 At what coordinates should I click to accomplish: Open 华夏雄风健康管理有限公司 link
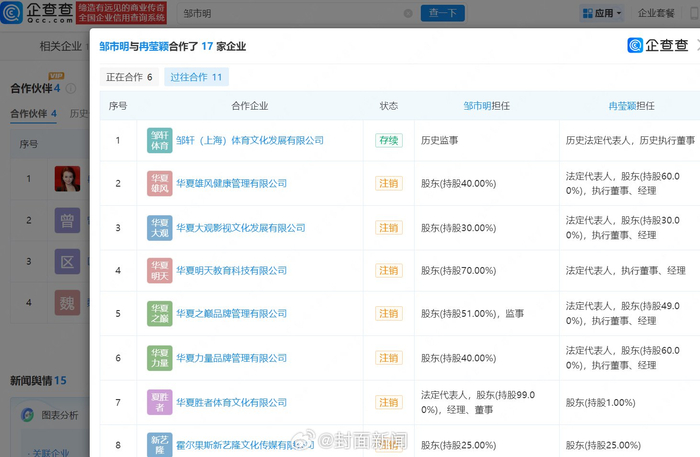tap(231, 183)
